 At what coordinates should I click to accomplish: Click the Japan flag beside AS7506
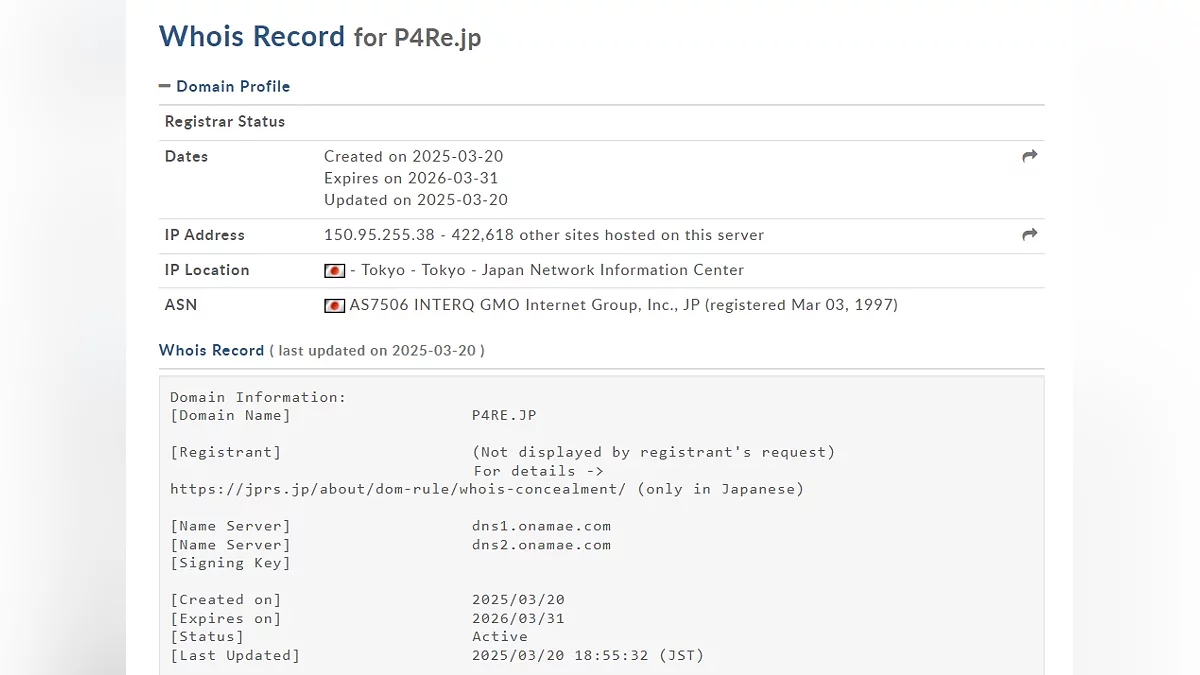(335, 306)
